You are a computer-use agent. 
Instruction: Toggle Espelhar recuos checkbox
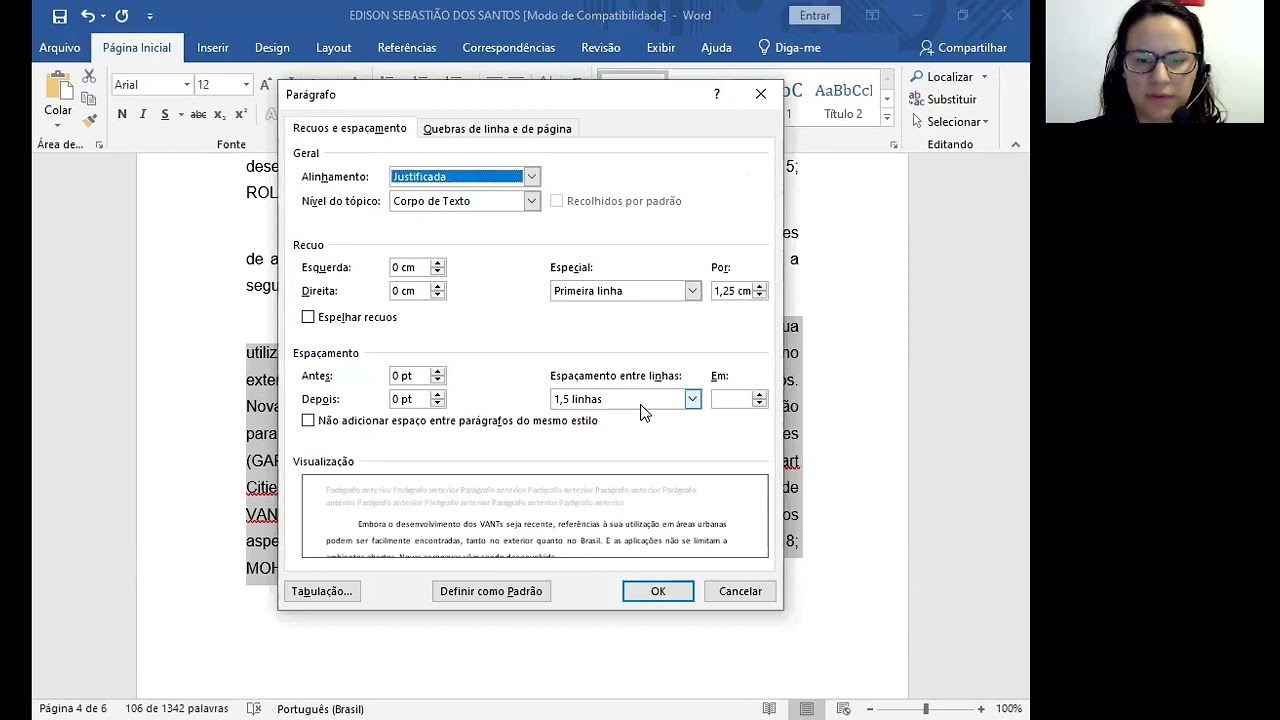(308, 317)
